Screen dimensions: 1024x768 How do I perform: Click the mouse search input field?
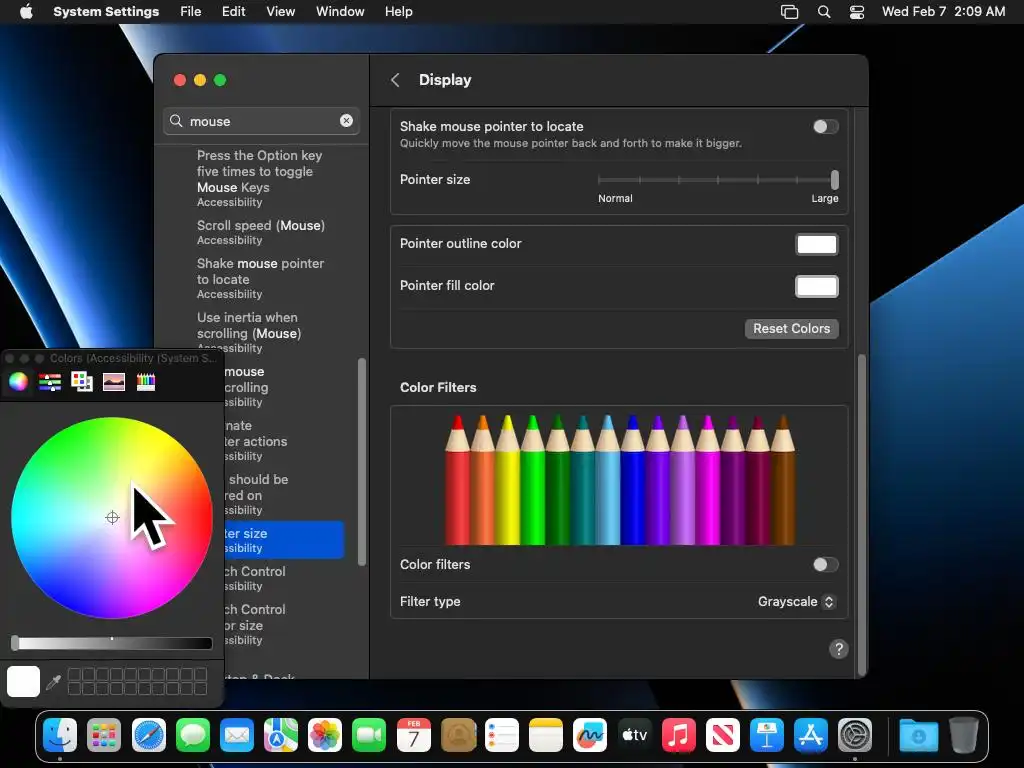pyautogui.click(x=261, y=121)
